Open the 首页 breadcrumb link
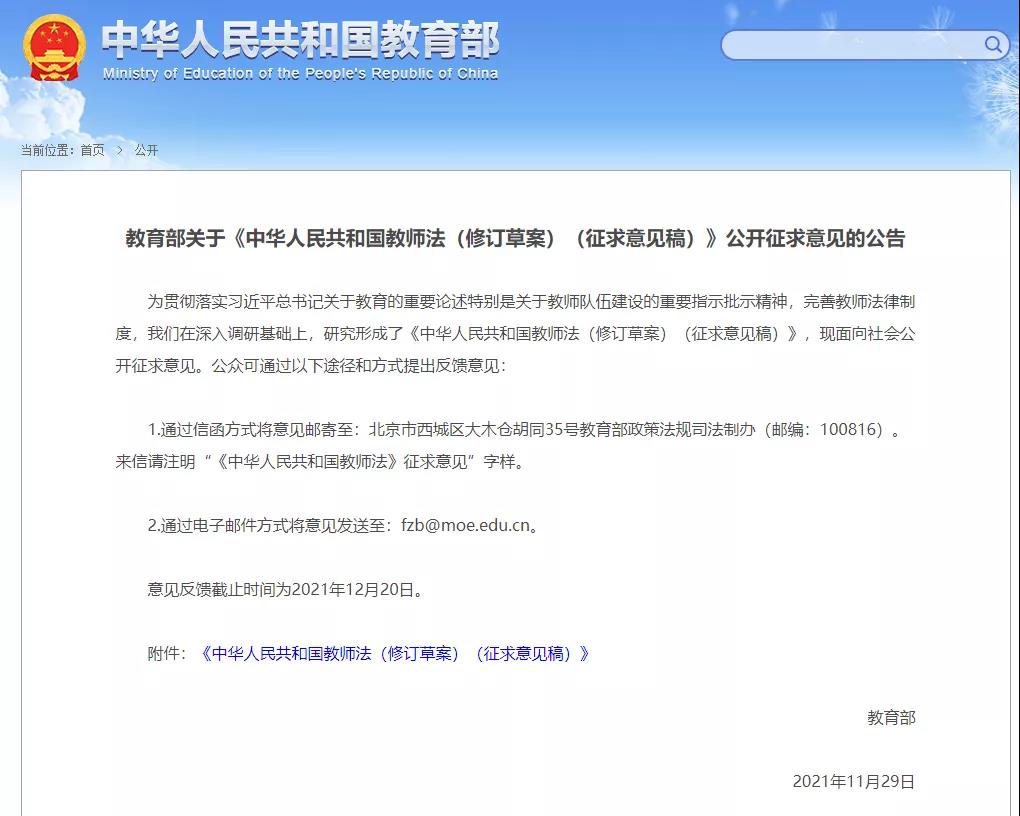The height and width of the screenshot is (816, 1020). coord(92,150)
